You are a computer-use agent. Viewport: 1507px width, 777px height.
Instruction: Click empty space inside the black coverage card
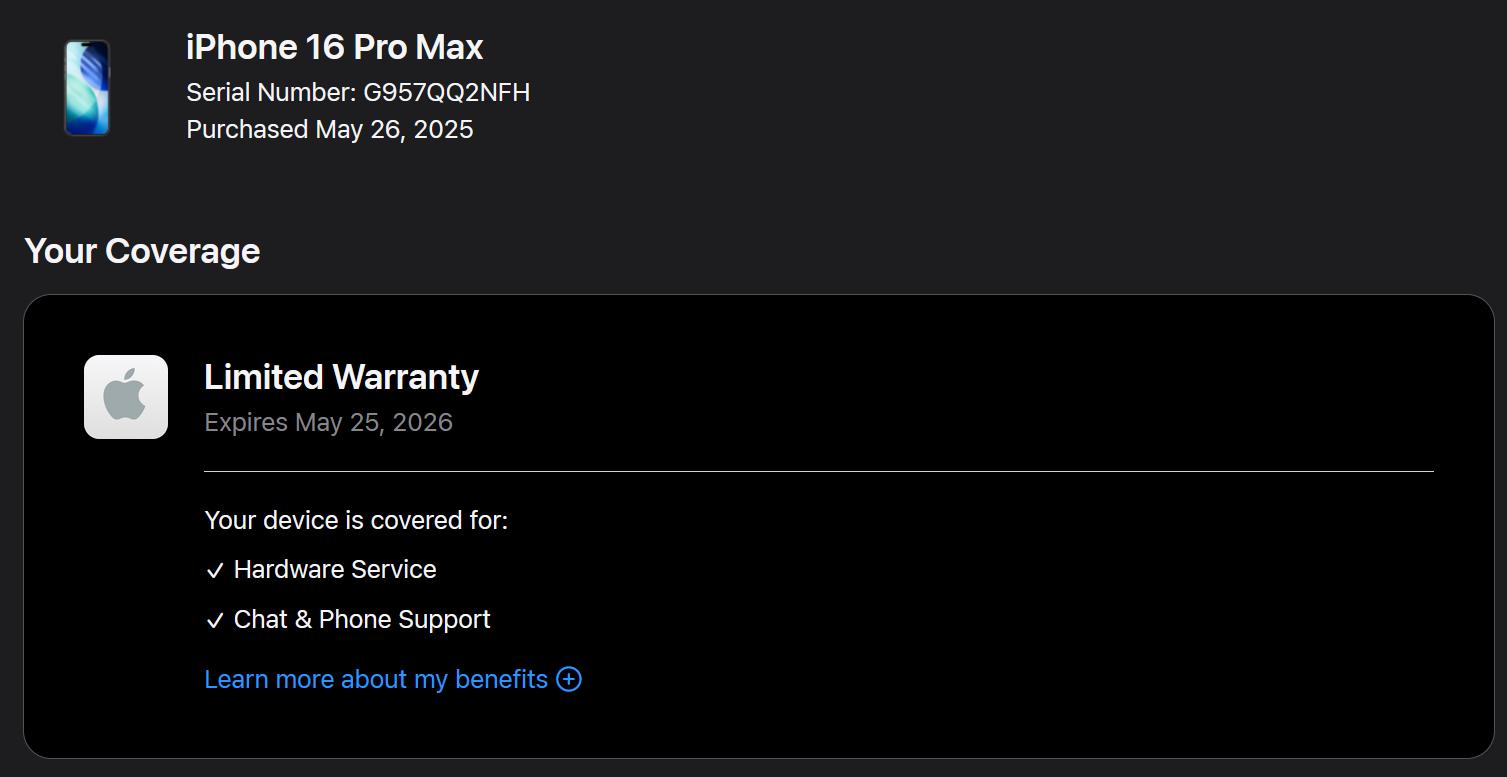tap(1000, 600)
